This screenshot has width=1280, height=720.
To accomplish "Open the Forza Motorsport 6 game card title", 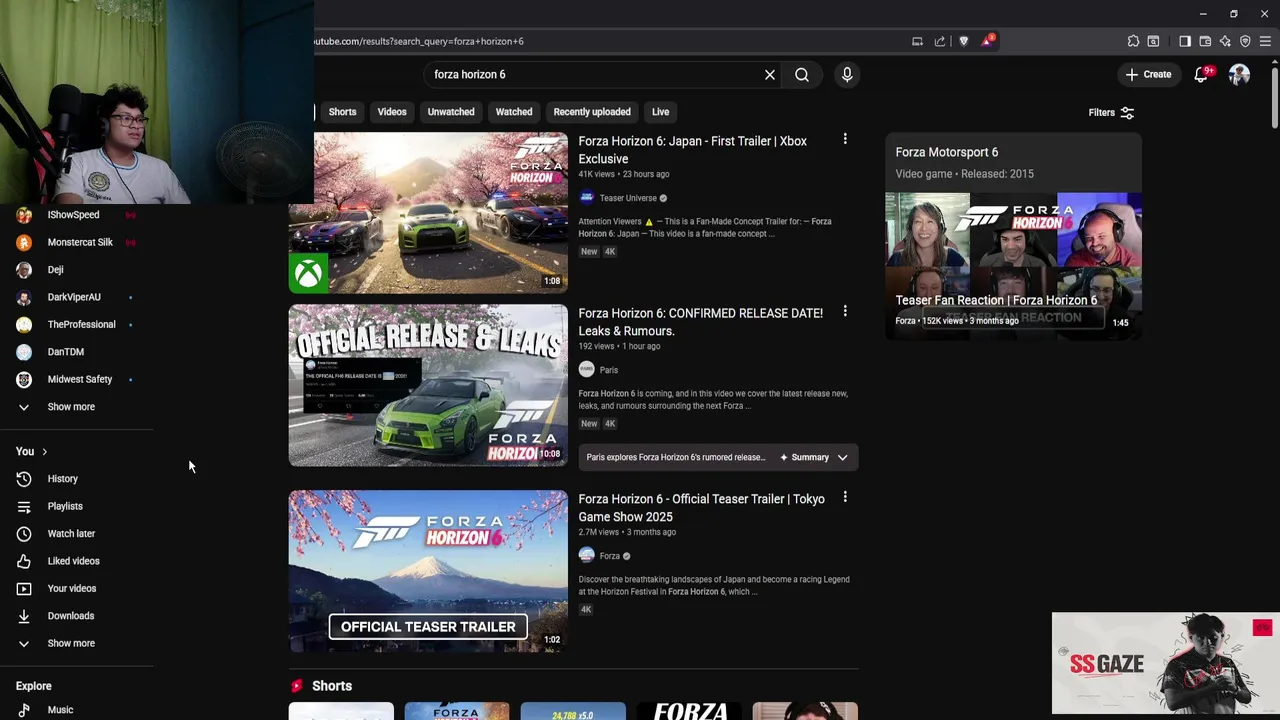I will 947,152.
